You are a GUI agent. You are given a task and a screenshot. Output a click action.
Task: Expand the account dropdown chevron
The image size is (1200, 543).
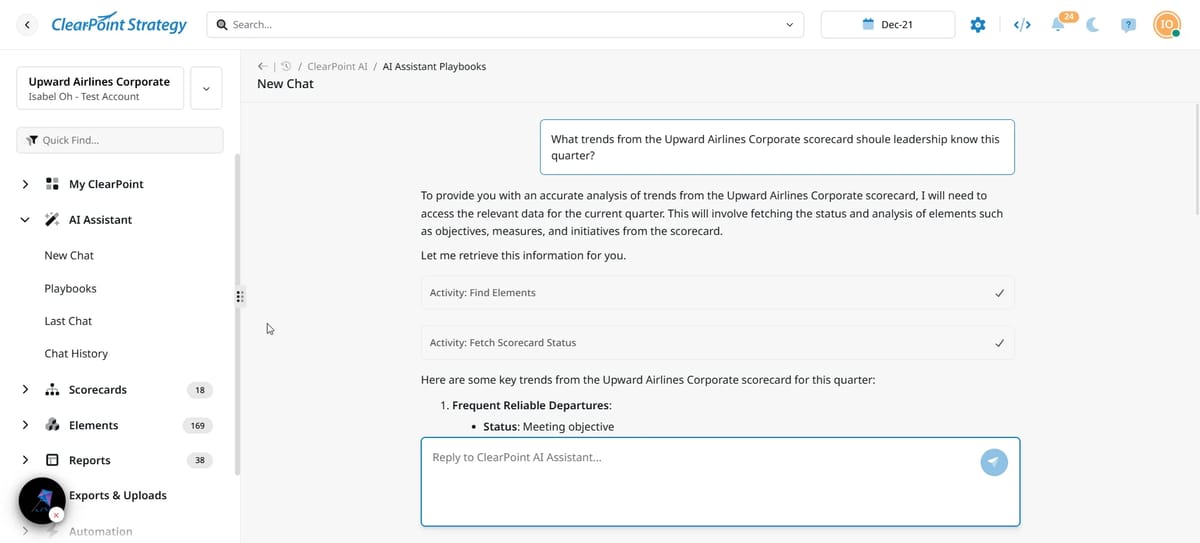pyautogui.click(x=206, y=88)
